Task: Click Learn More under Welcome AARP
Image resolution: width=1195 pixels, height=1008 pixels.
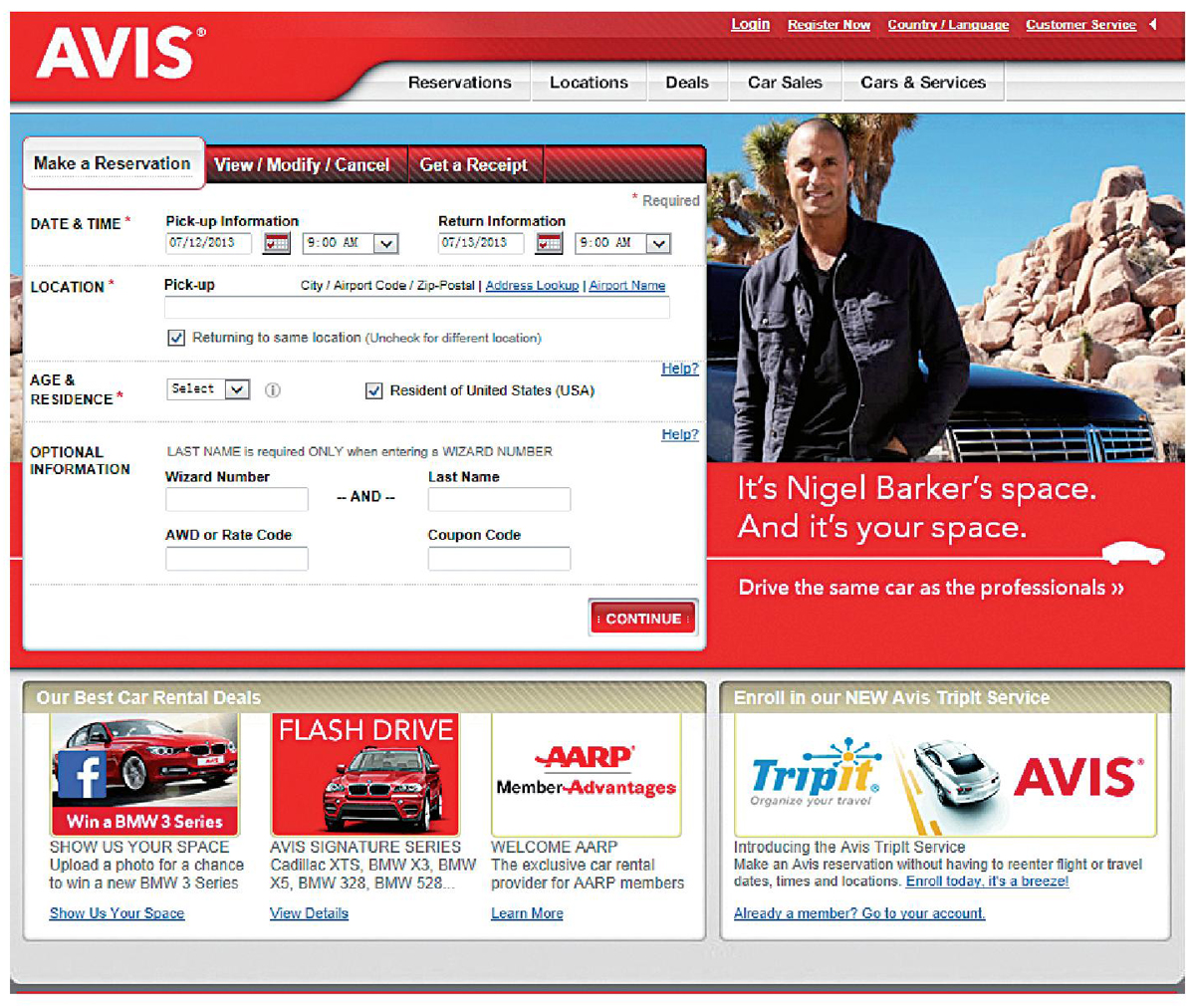Action: click(527, 913)
